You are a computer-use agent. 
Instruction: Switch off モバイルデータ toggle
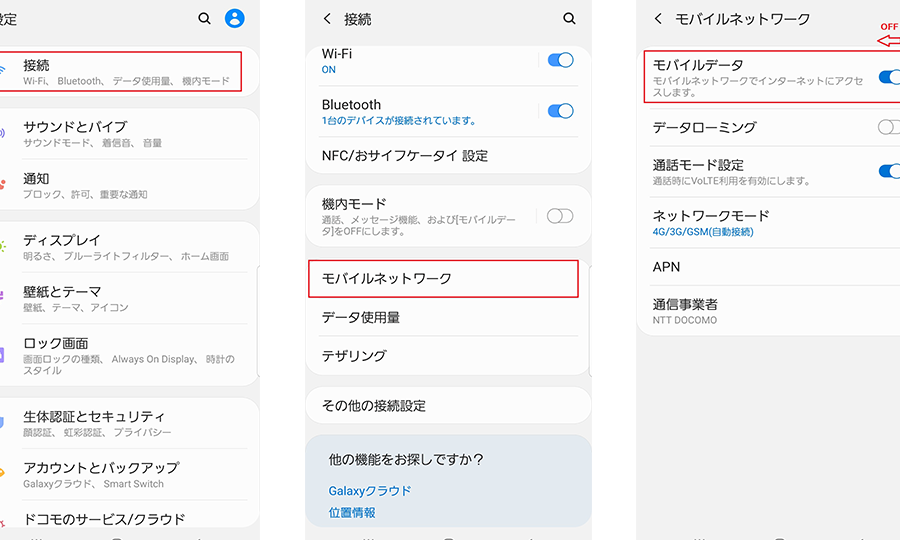(x=889, y=77)
